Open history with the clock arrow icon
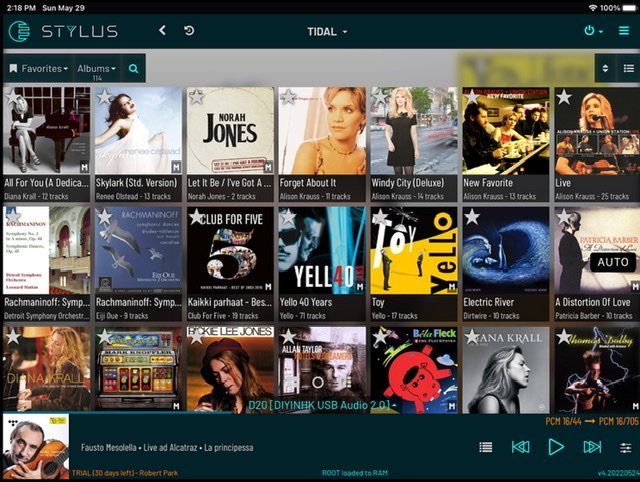640x482 pixels. (189, 31)
